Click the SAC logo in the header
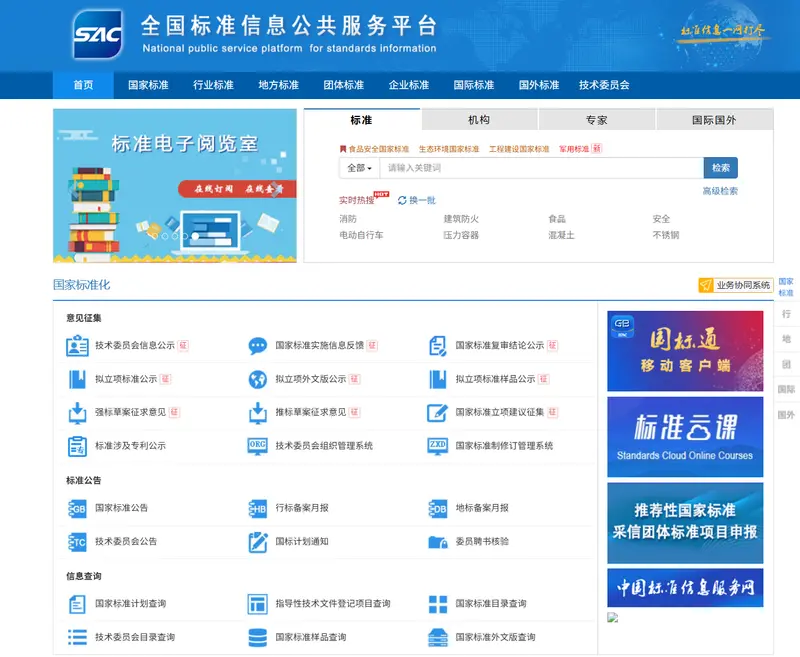 98,34
